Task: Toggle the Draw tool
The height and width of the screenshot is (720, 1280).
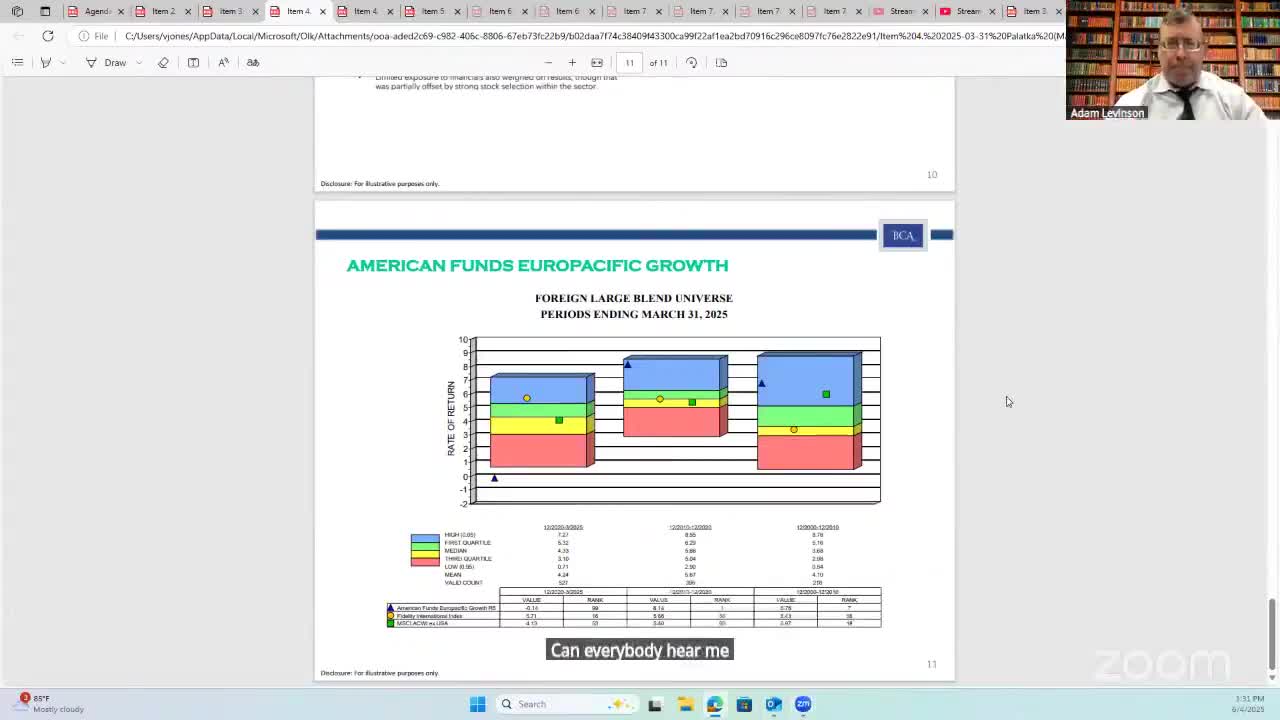Action: tap(107, 62)
